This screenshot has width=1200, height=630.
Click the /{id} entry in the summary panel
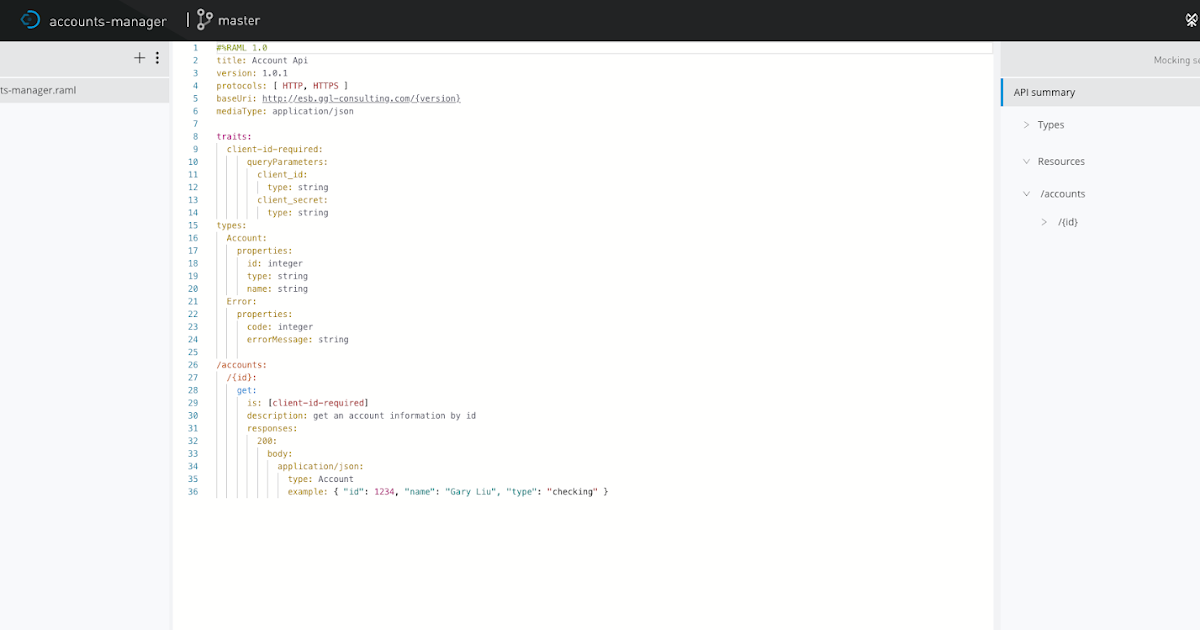[1068, 222]
